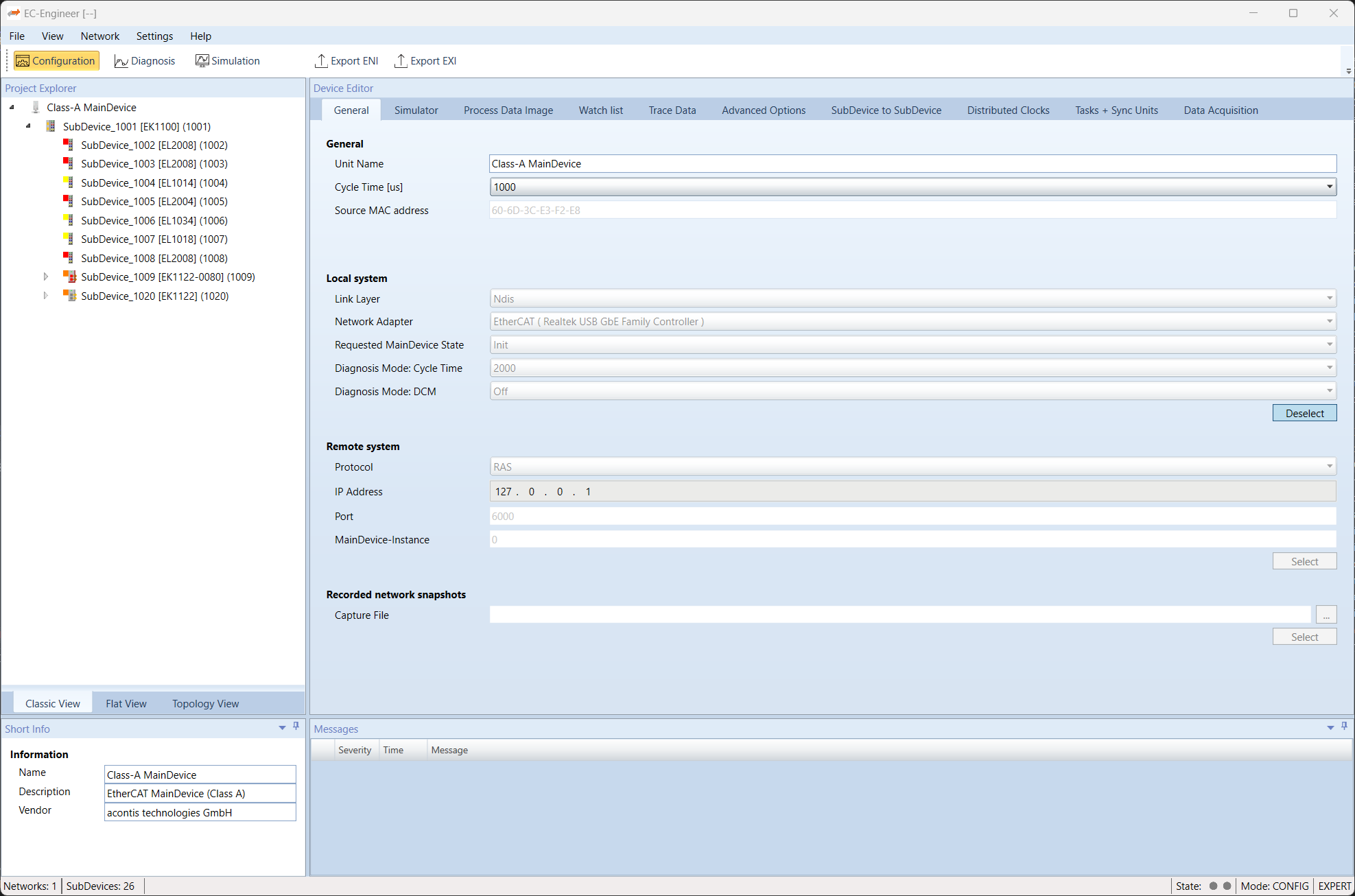Open the Short Info panel dropdown arrow

click(x=282, y=728)
